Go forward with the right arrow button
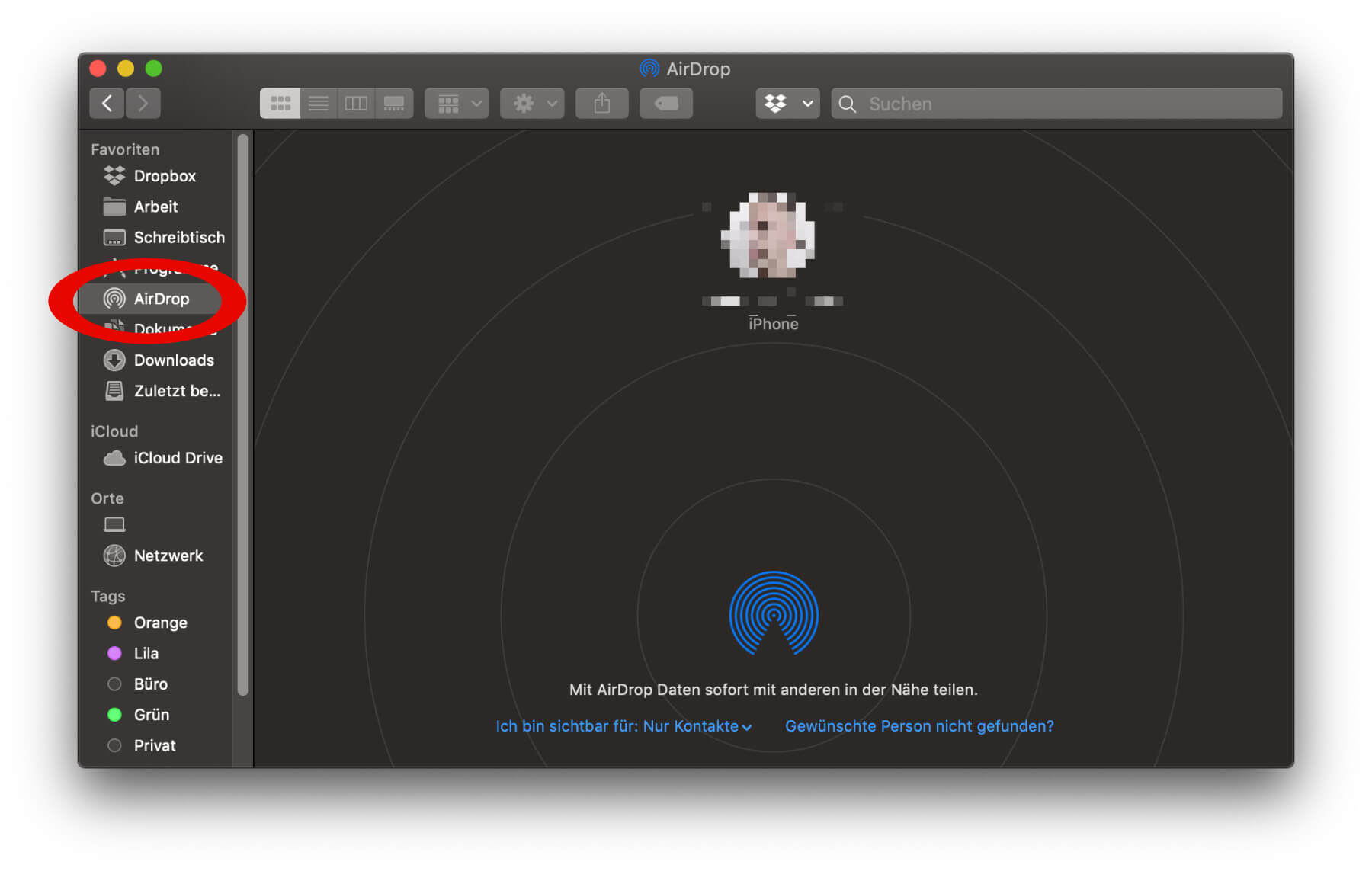 (x=143, y=103)
